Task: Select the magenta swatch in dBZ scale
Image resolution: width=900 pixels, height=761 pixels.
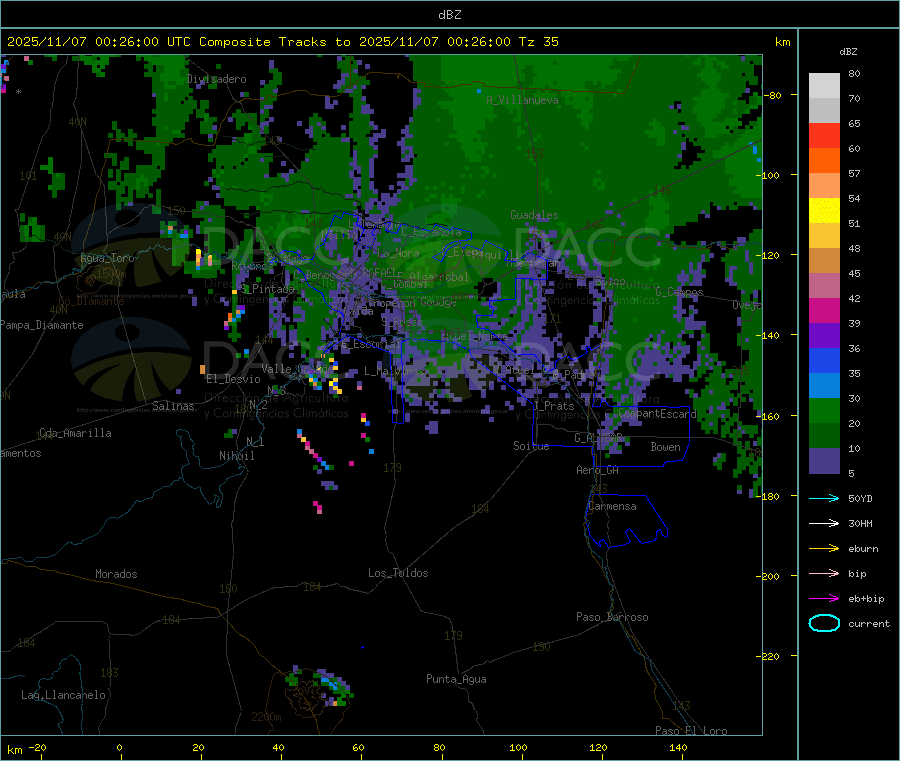Action: [824, 310]
